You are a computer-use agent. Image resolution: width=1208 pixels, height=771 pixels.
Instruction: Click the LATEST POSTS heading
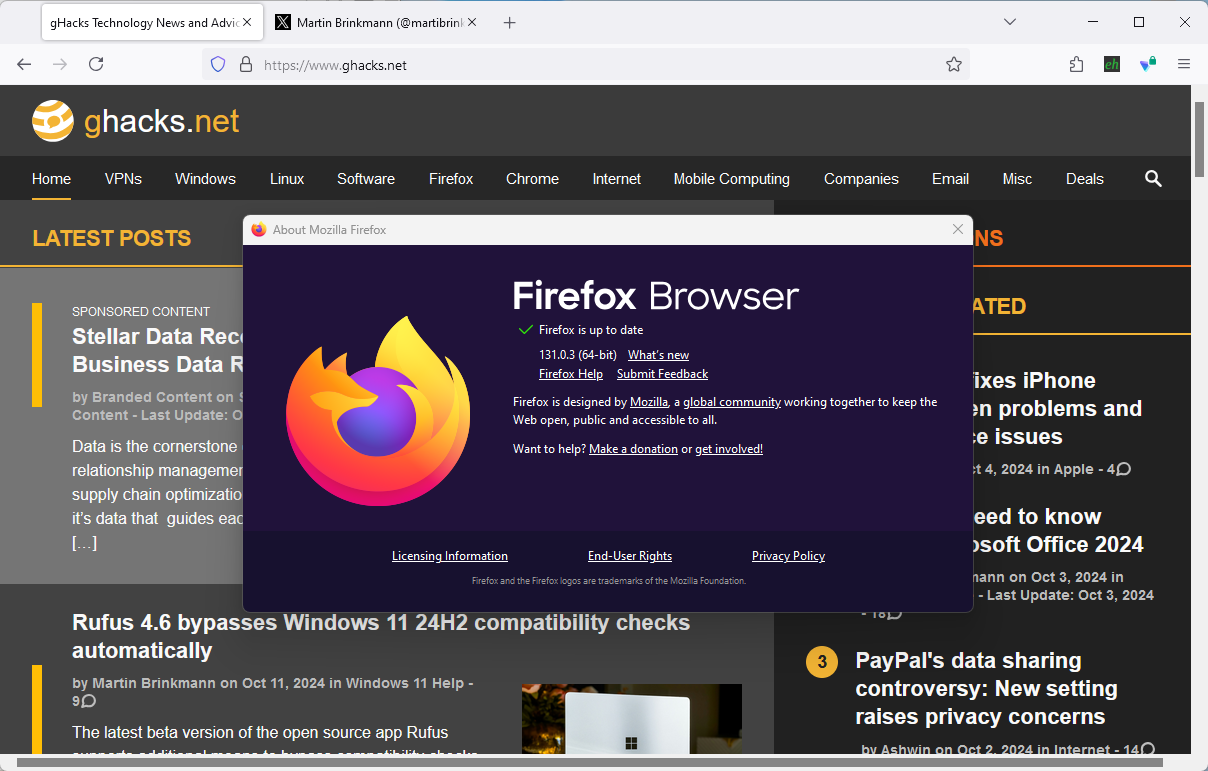tap(111, 238)
